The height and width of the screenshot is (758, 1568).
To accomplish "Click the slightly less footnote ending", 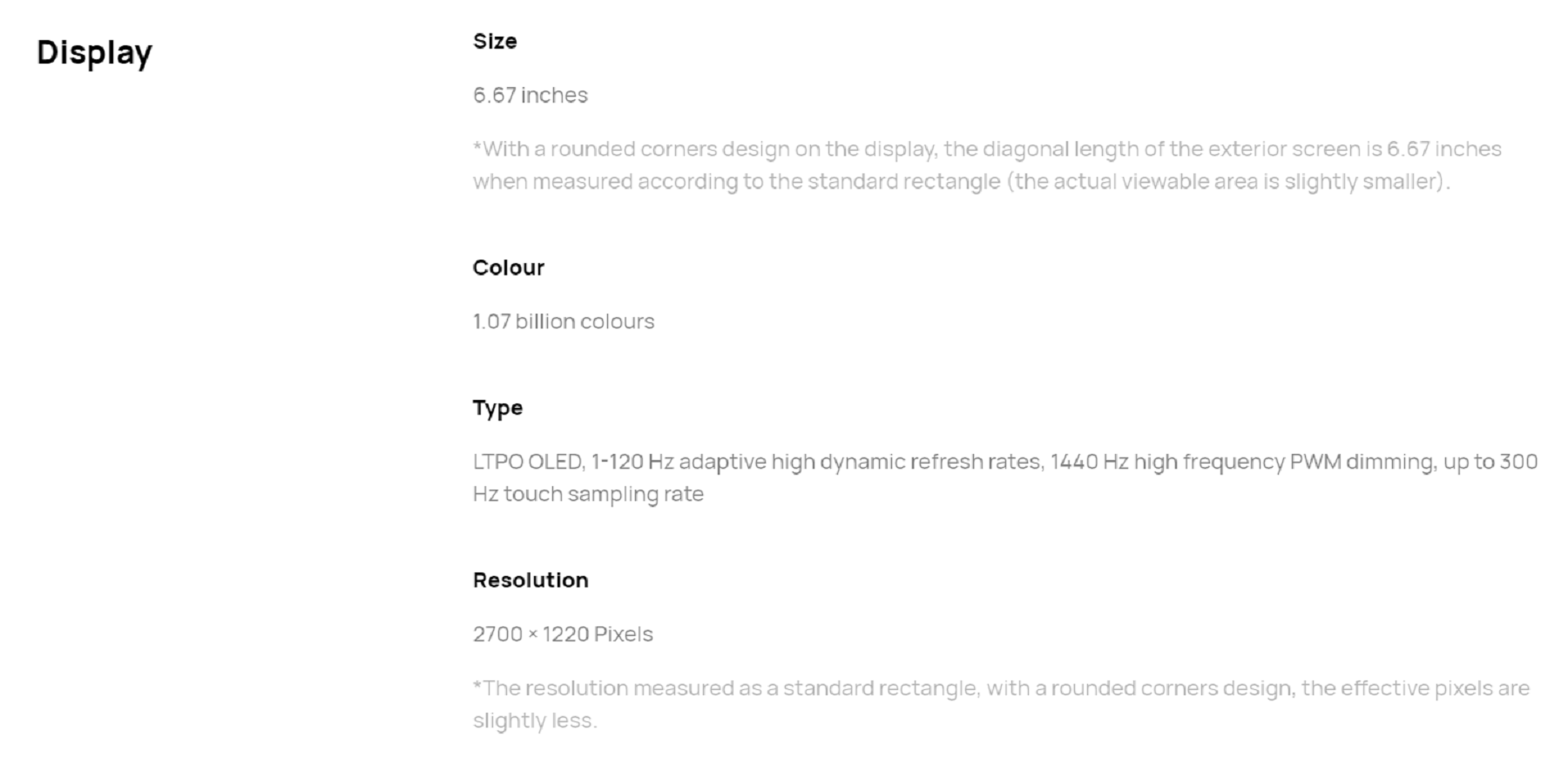I will pos(535,721).
